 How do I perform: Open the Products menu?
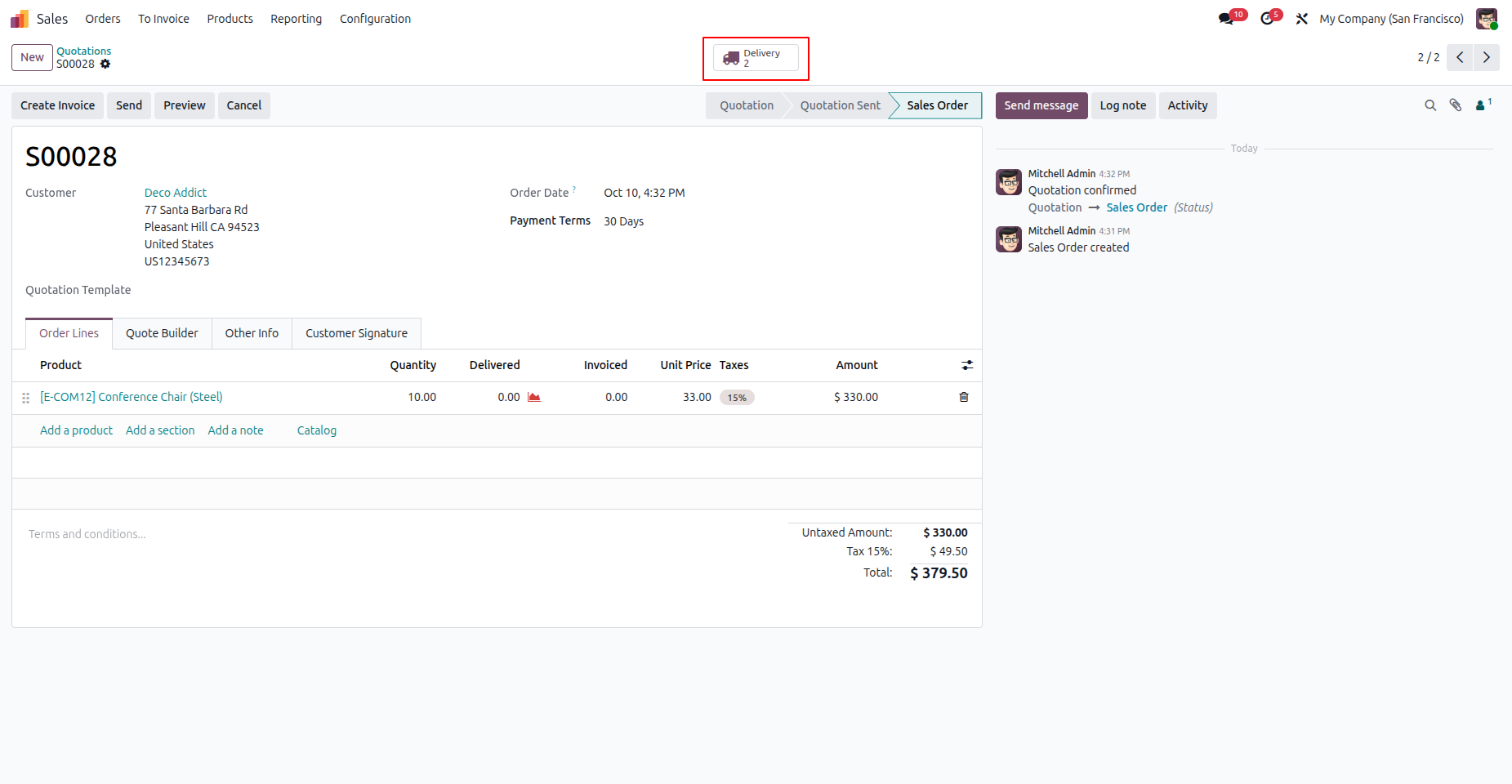coord(230,19)
